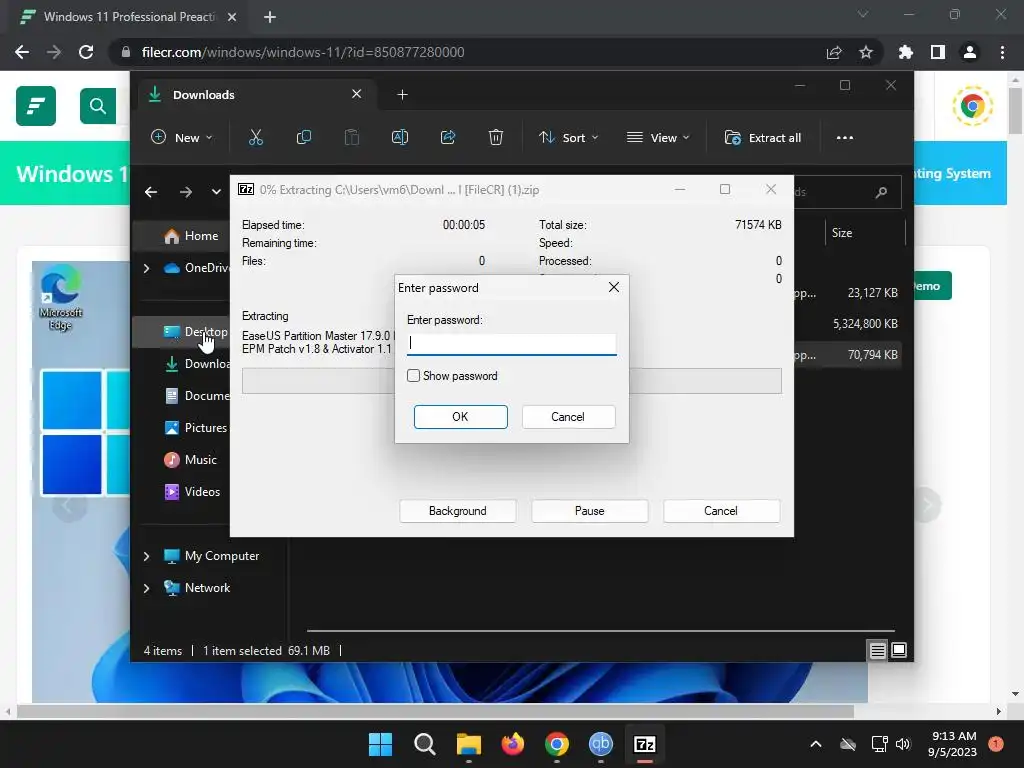This screenshot has height=768, width=1024.
Task: Open Chrome tab search chevron
Action: pyautogui.click(x=863, y=14)
